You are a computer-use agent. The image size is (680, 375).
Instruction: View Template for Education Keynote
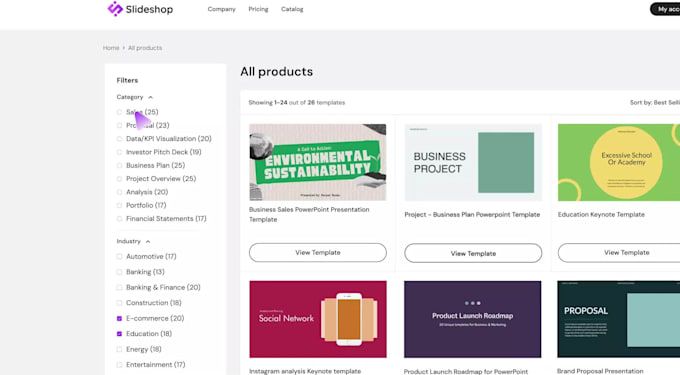[619, 252]
